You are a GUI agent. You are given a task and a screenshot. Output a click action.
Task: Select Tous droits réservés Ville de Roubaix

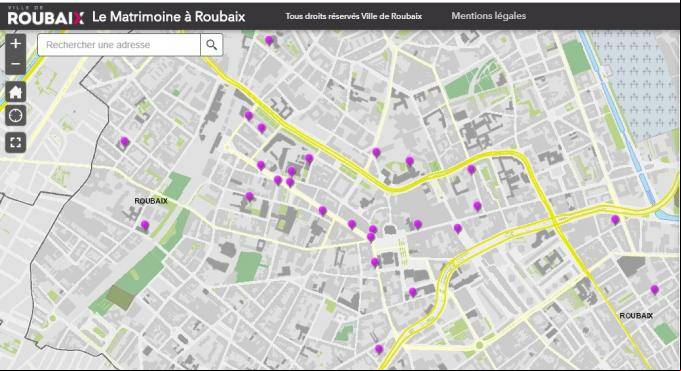[x=354, y=16]
